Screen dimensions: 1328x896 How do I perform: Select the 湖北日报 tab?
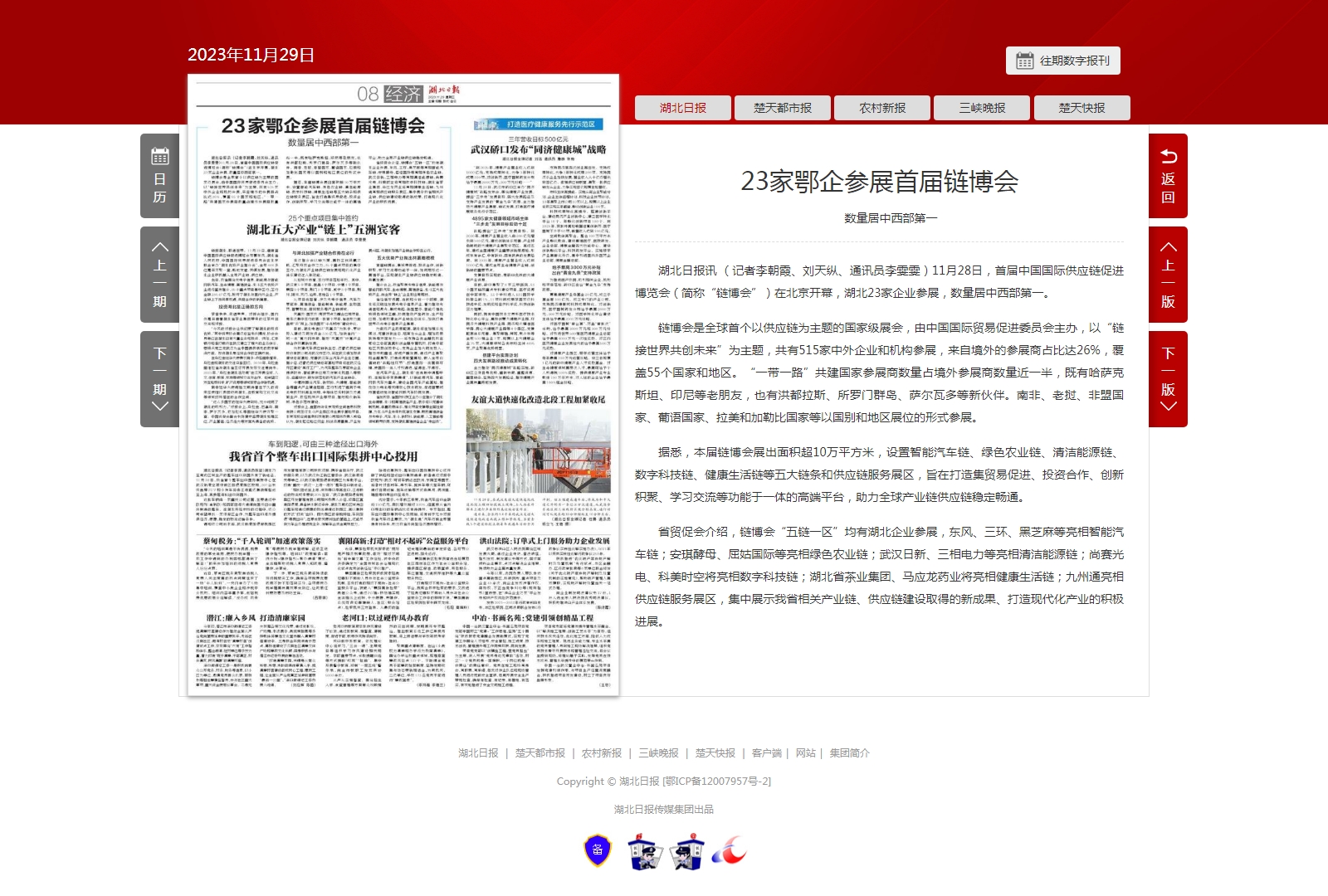(x=683, y=108)
